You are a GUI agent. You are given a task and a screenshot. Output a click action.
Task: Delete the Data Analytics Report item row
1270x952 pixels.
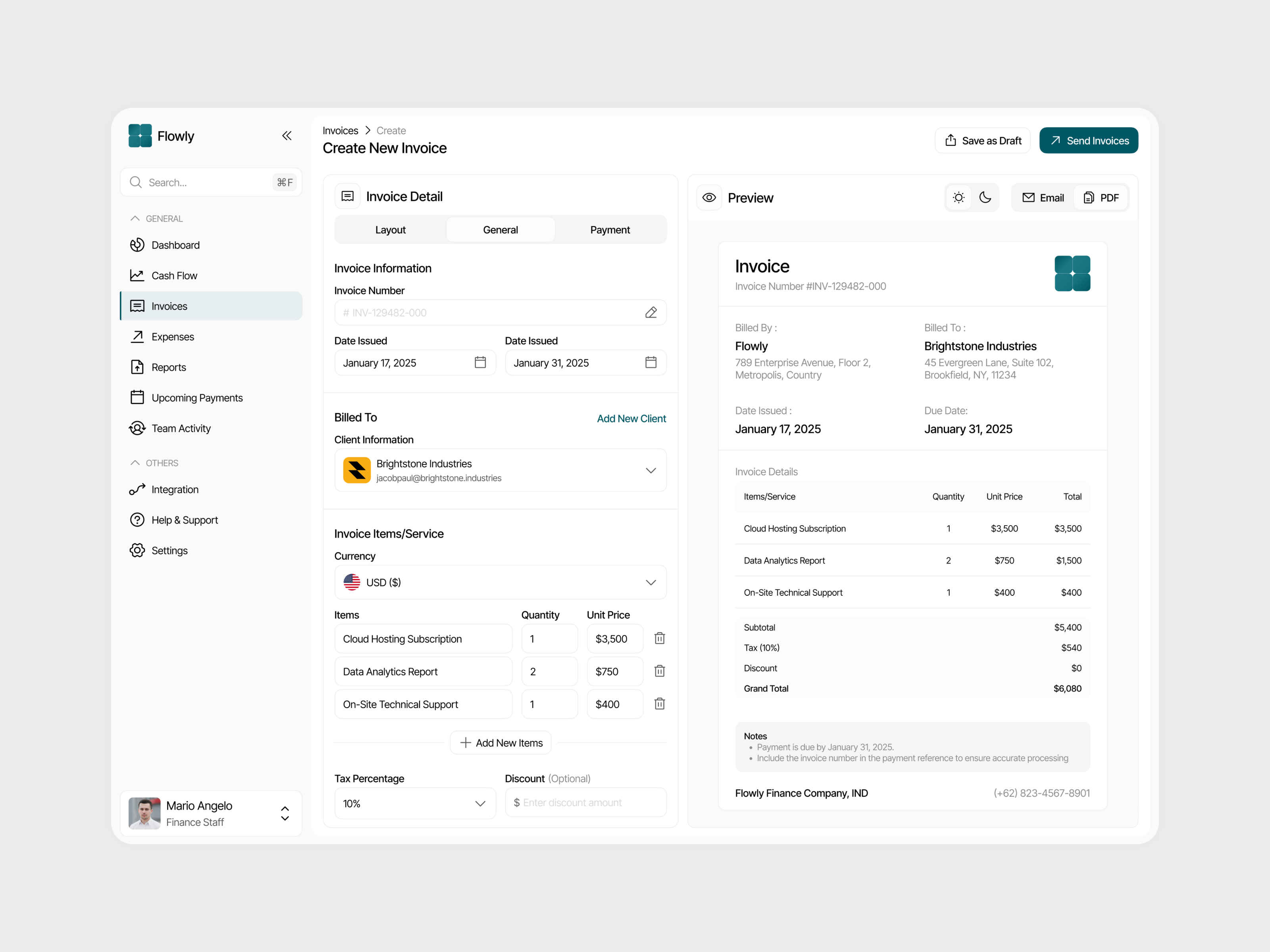(x=659, y=672)
